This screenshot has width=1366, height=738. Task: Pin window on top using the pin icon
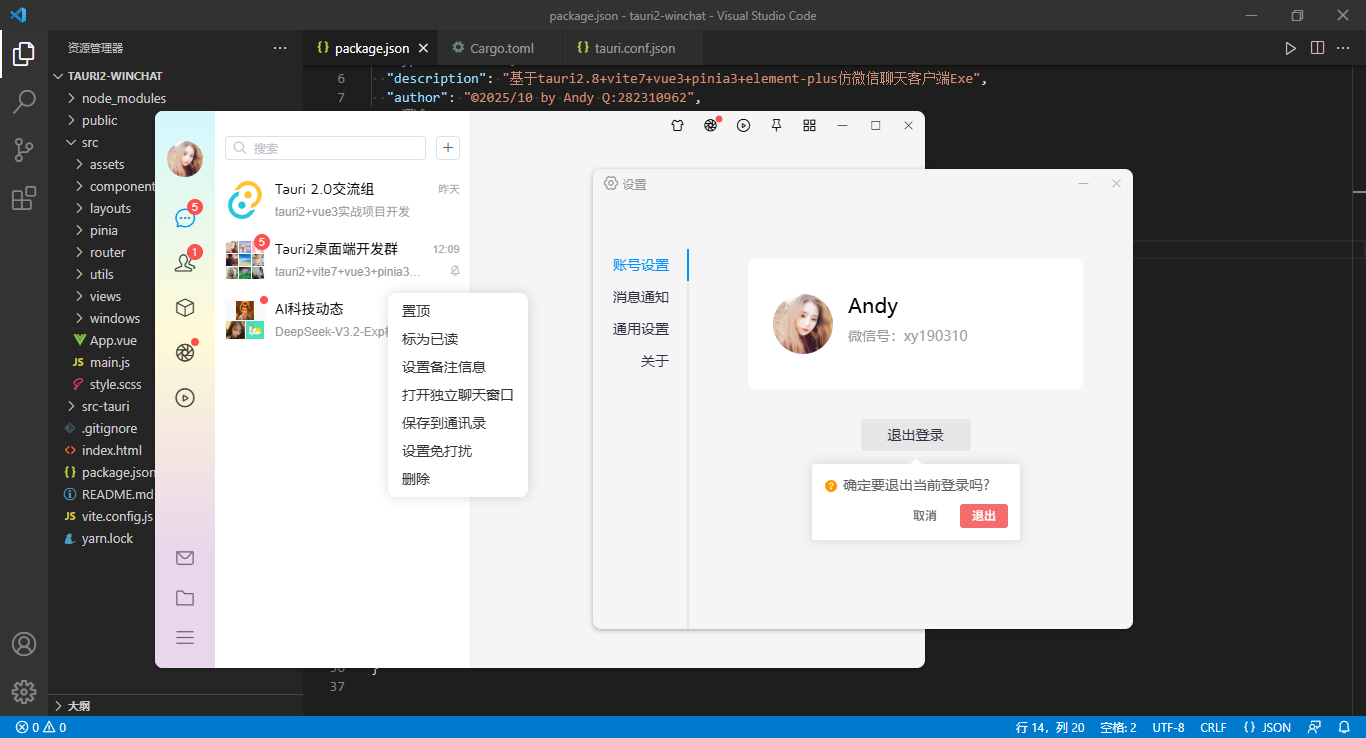click(776, 125)
